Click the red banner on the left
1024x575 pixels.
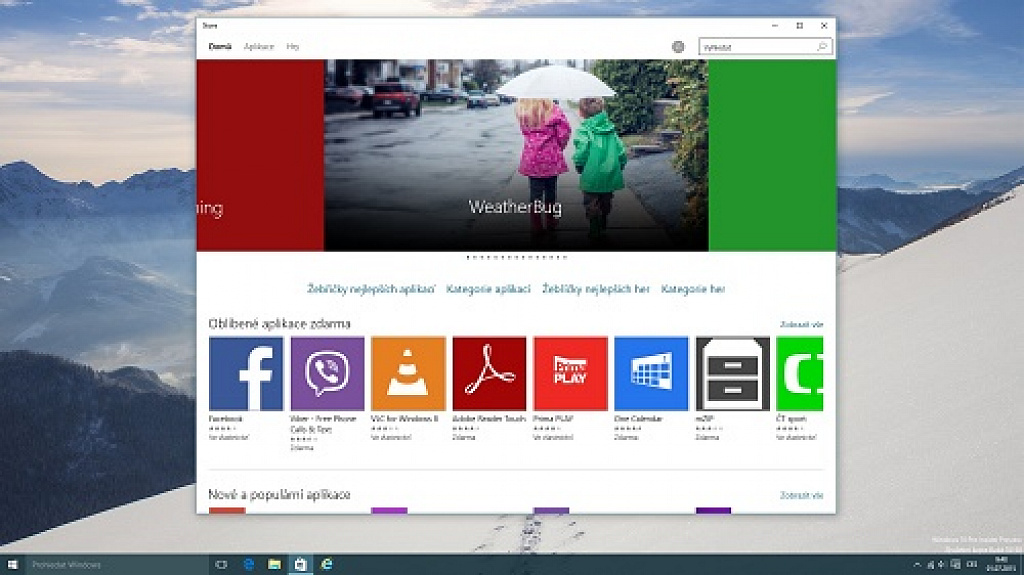click(x=260, y=156)
